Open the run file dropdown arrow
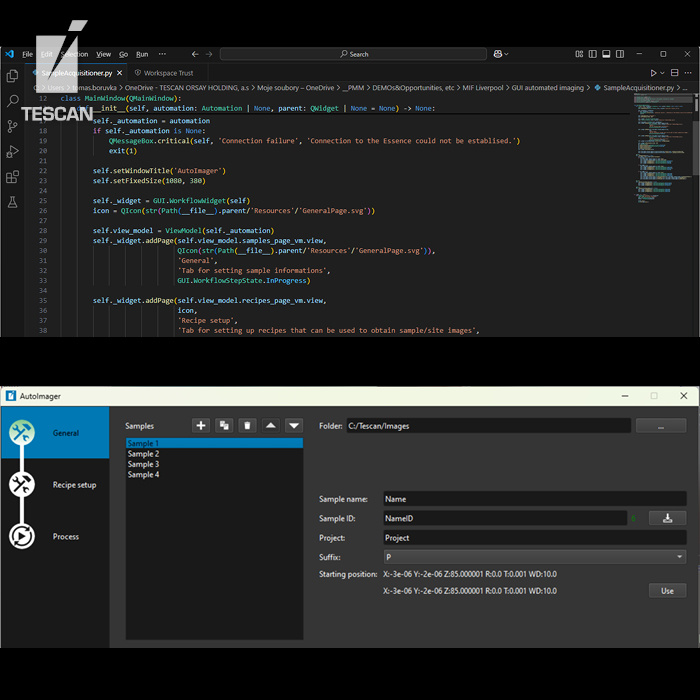This screenshot has height=700, width=700. click(x=664, y=73)
